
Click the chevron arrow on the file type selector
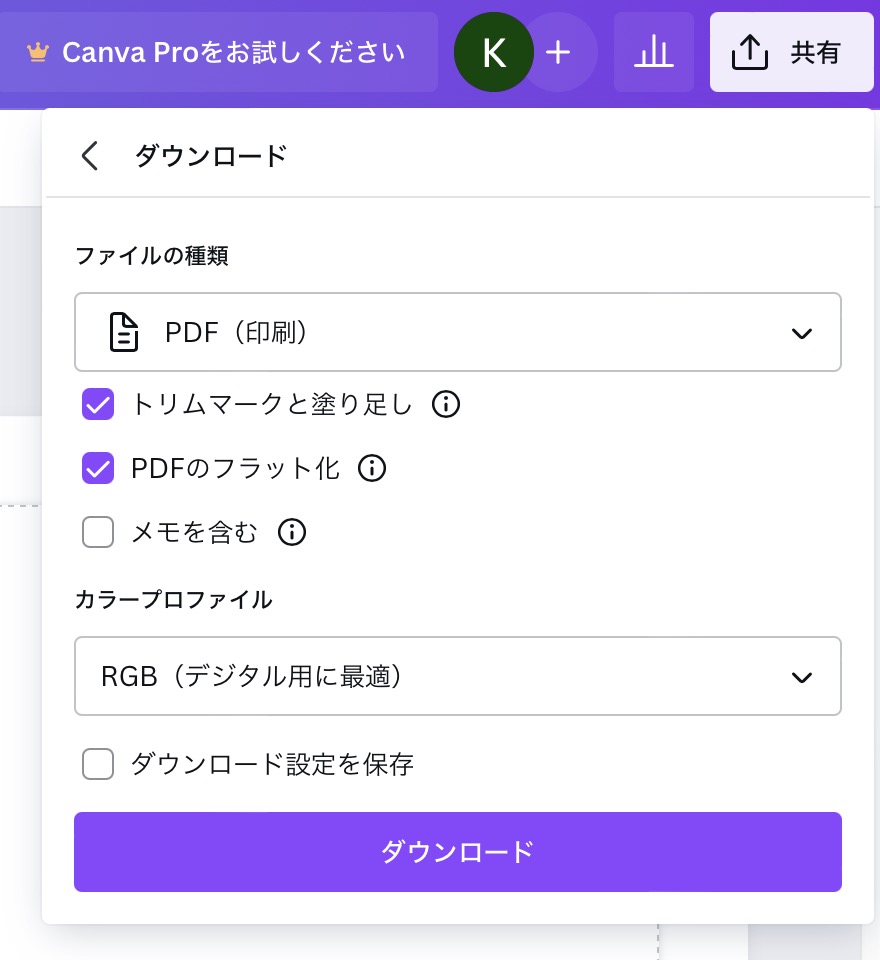point(801,333)
